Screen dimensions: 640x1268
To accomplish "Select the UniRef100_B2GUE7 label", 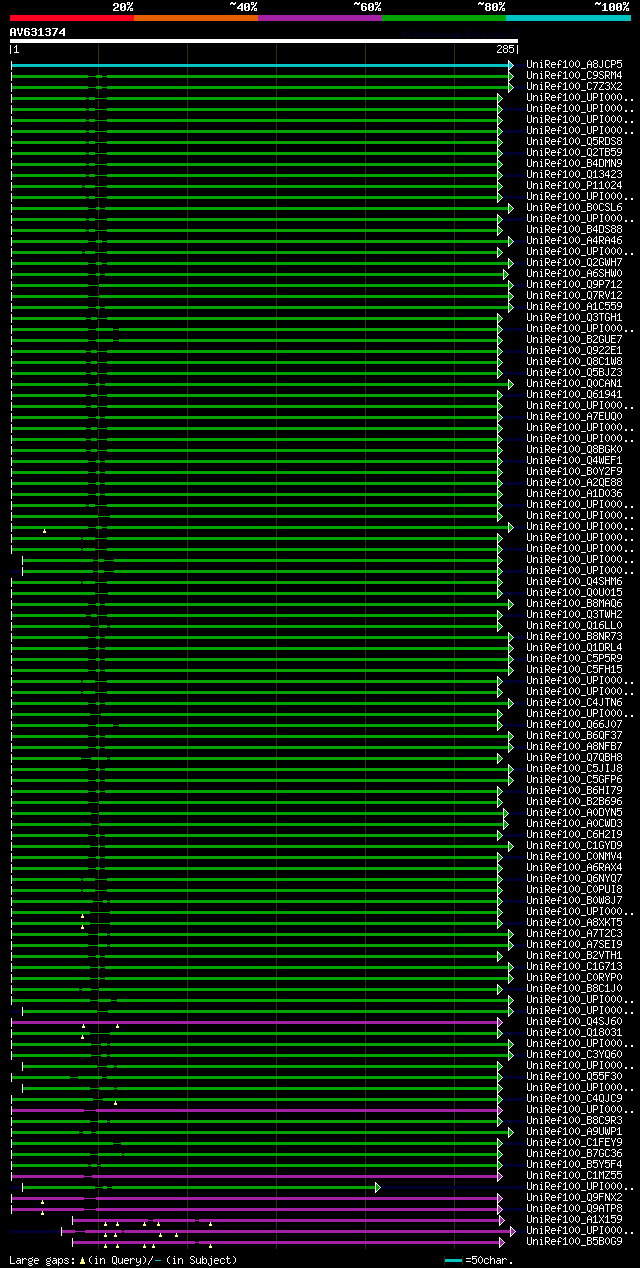I will [x=574, y=339].
